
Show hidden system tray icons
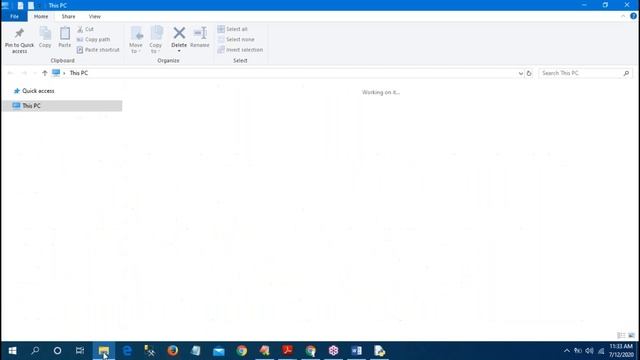[567, 351]
